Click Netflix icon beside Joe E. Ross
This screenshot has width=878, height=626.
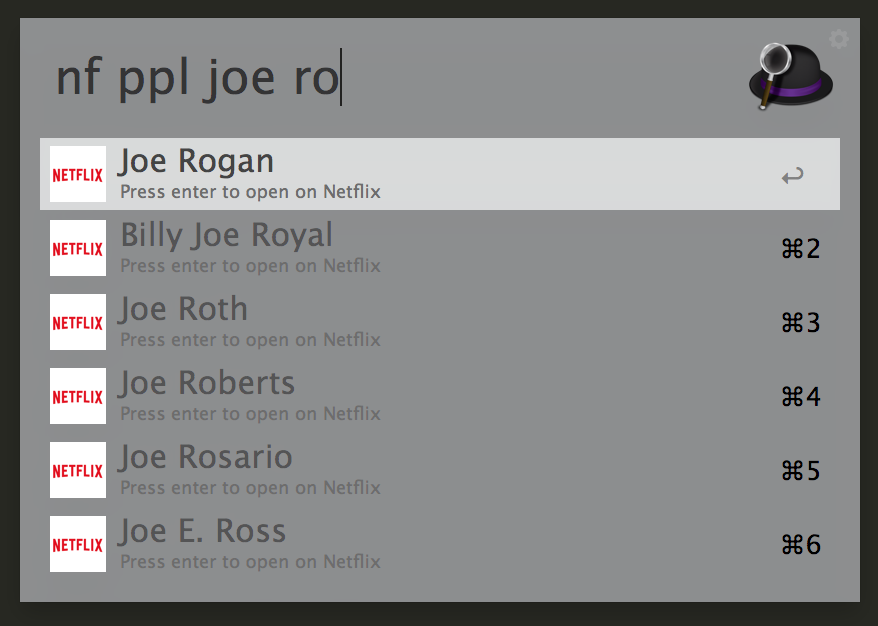78,544
